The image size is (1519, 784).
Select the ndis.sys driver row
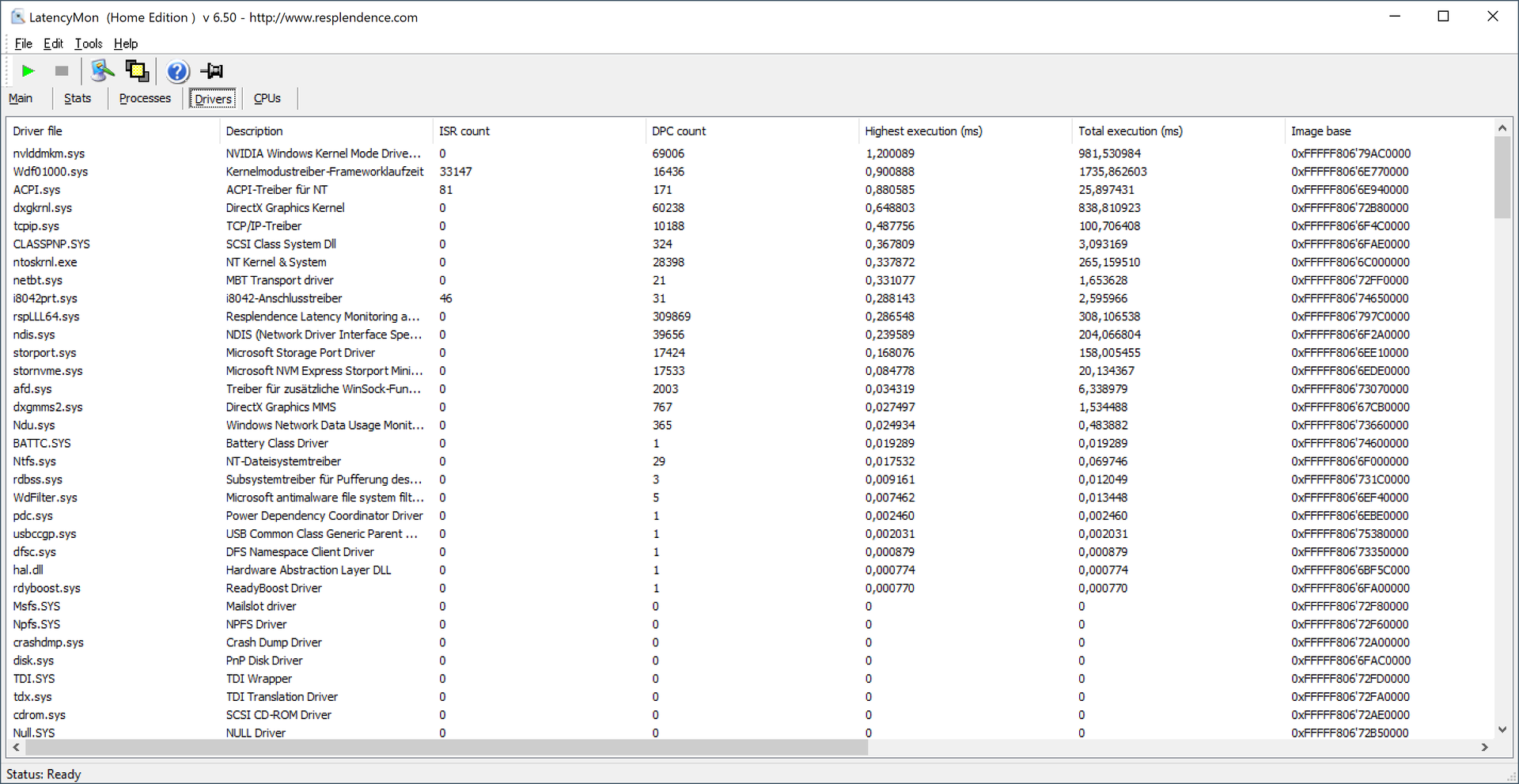[750, 335]
